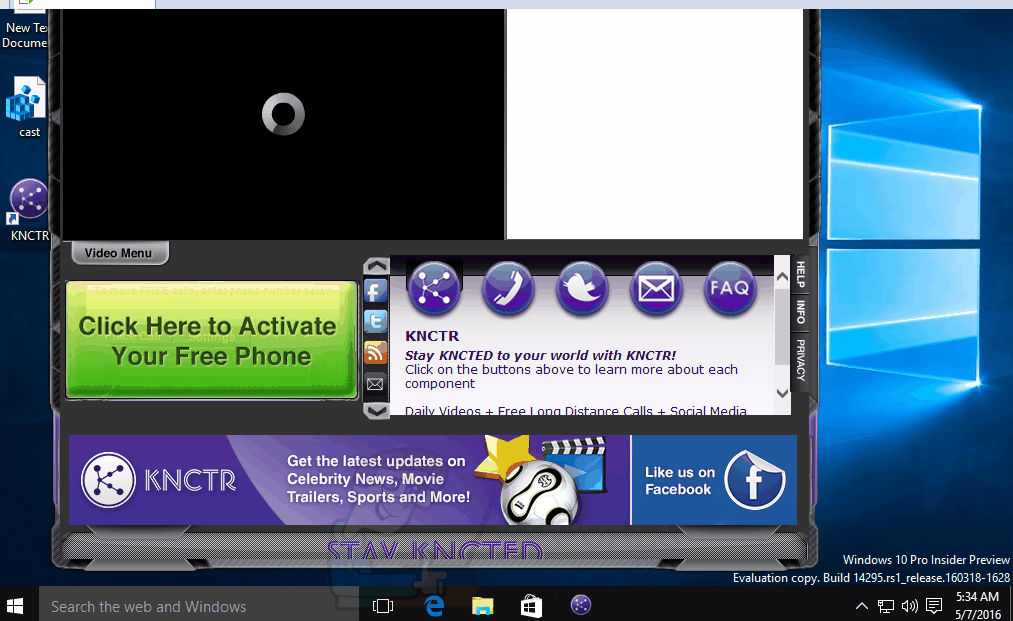Click the KNCTR celebrity news banner

[350, 479]
